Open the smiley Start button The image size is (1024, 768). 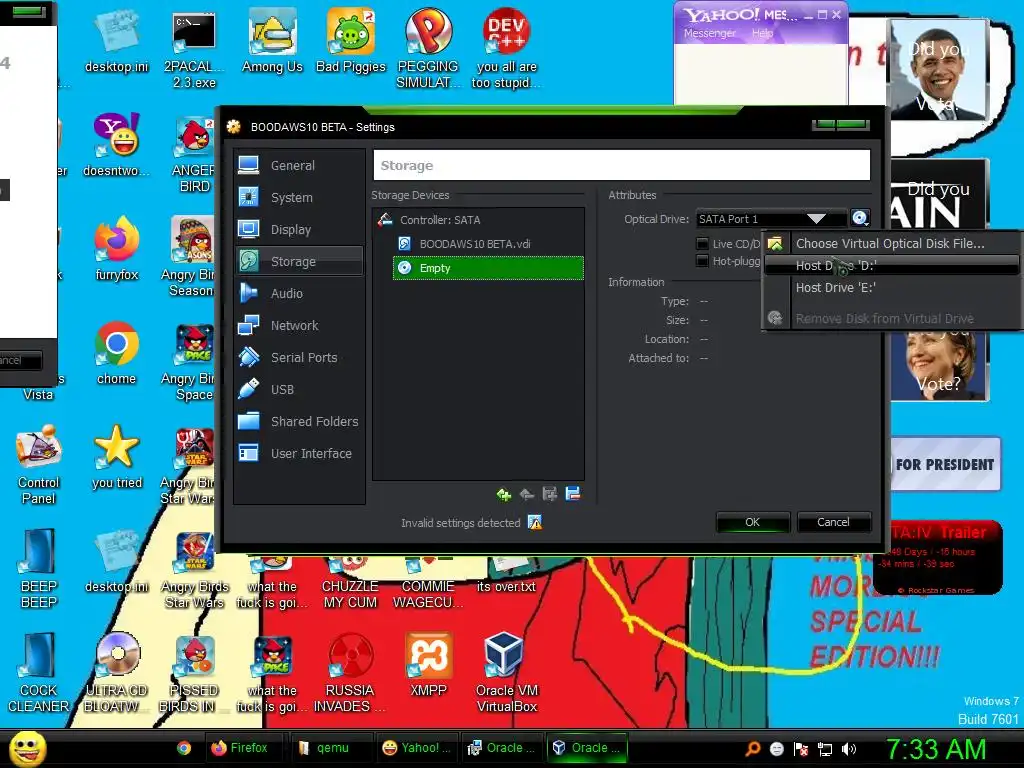27,748
